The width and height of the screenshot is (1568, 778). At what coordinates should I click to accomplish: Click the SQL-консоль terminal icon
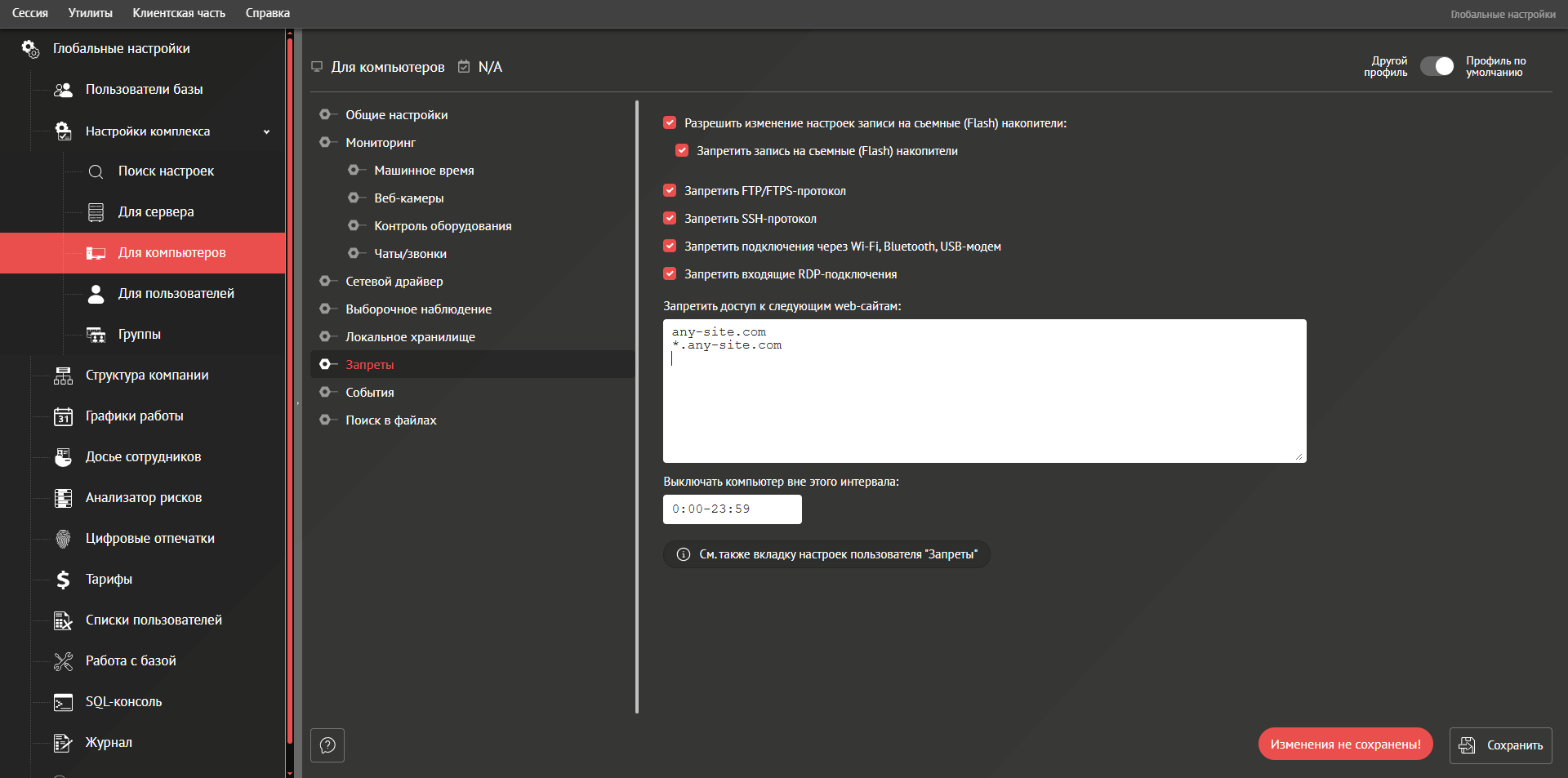tap(63, 702)
